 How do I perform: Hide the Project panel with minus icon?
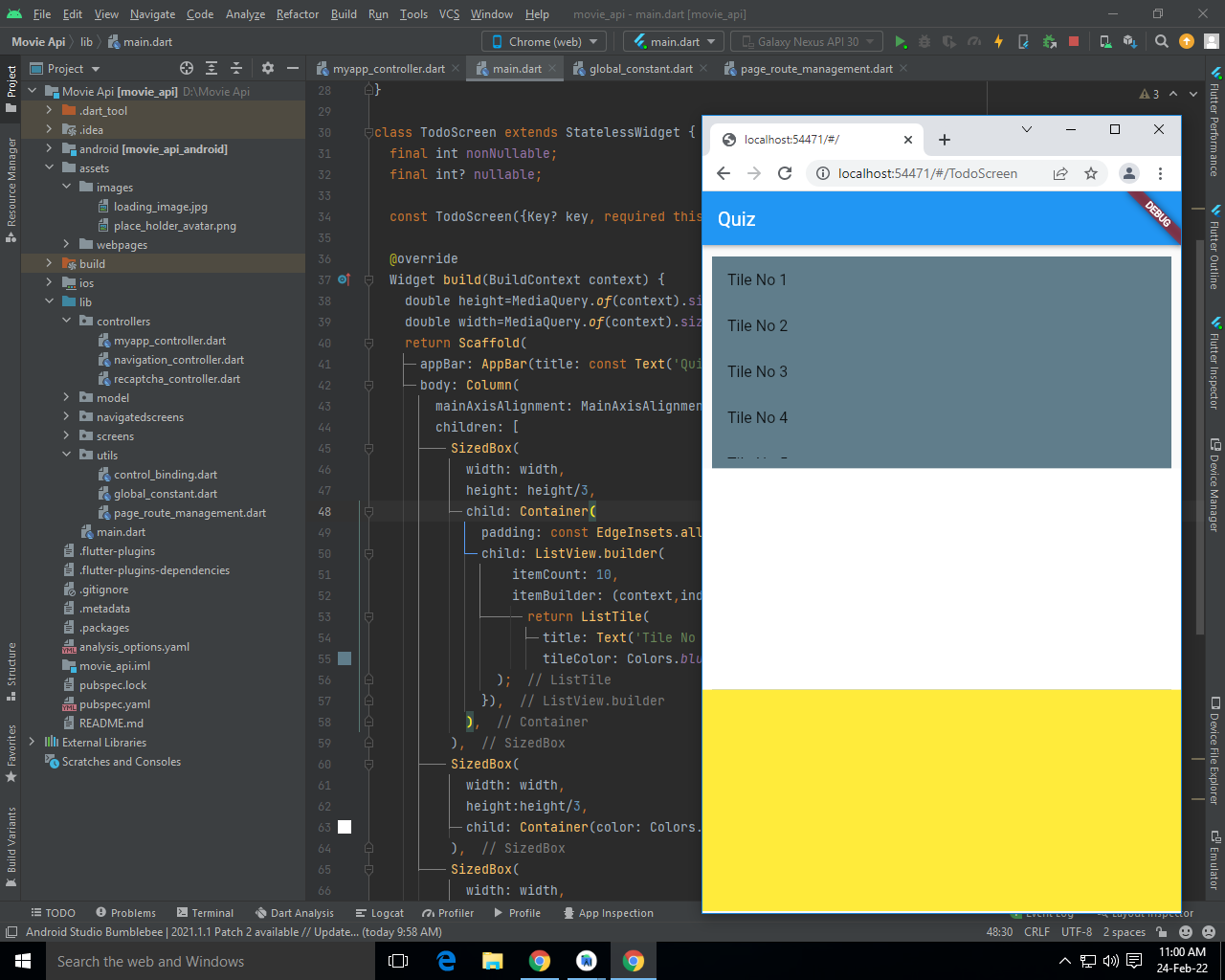(x=293, y=68)
